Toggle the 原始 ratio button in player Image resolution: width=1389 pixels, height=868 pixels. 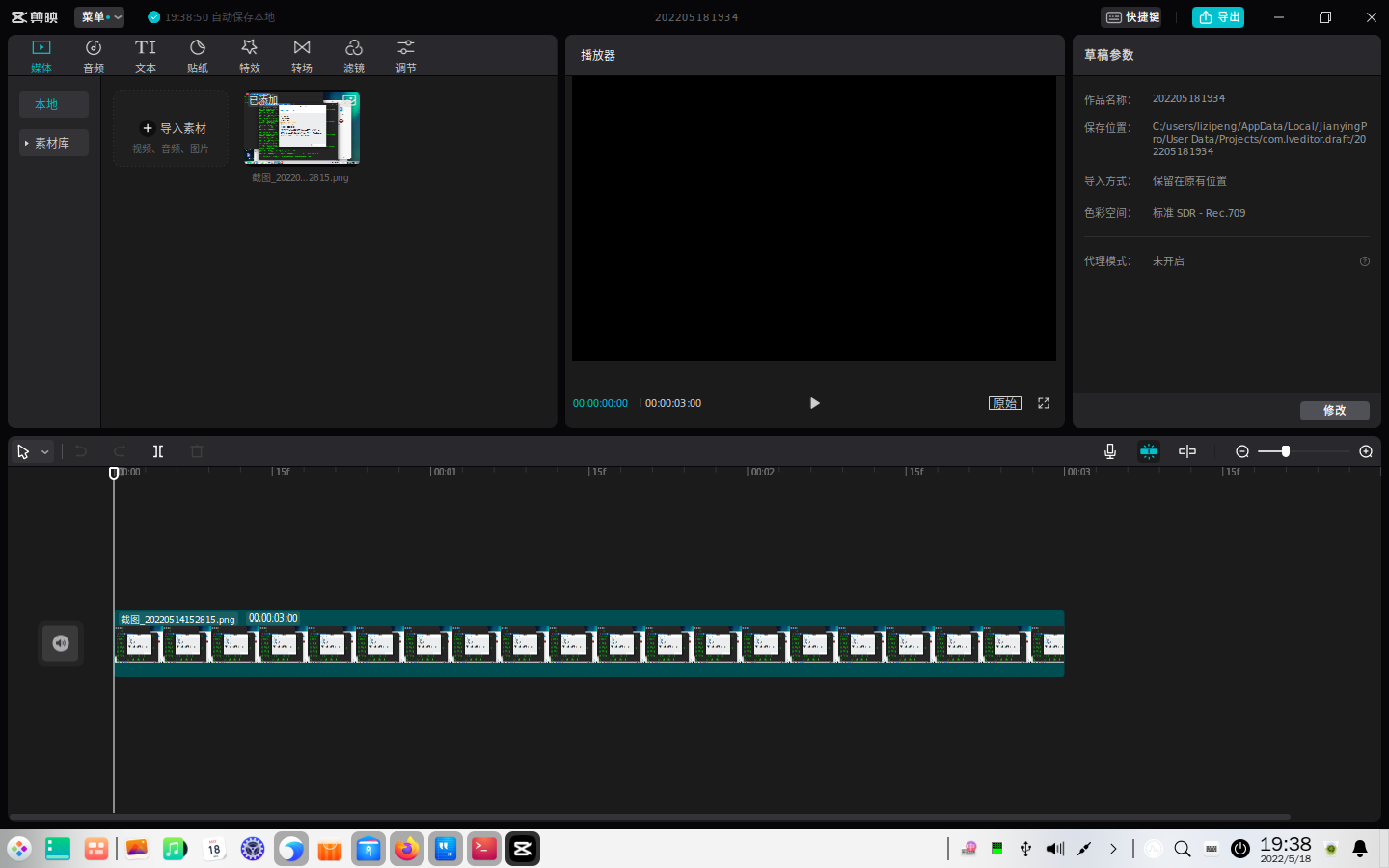pyautogui.click(x=1005, y=403)
